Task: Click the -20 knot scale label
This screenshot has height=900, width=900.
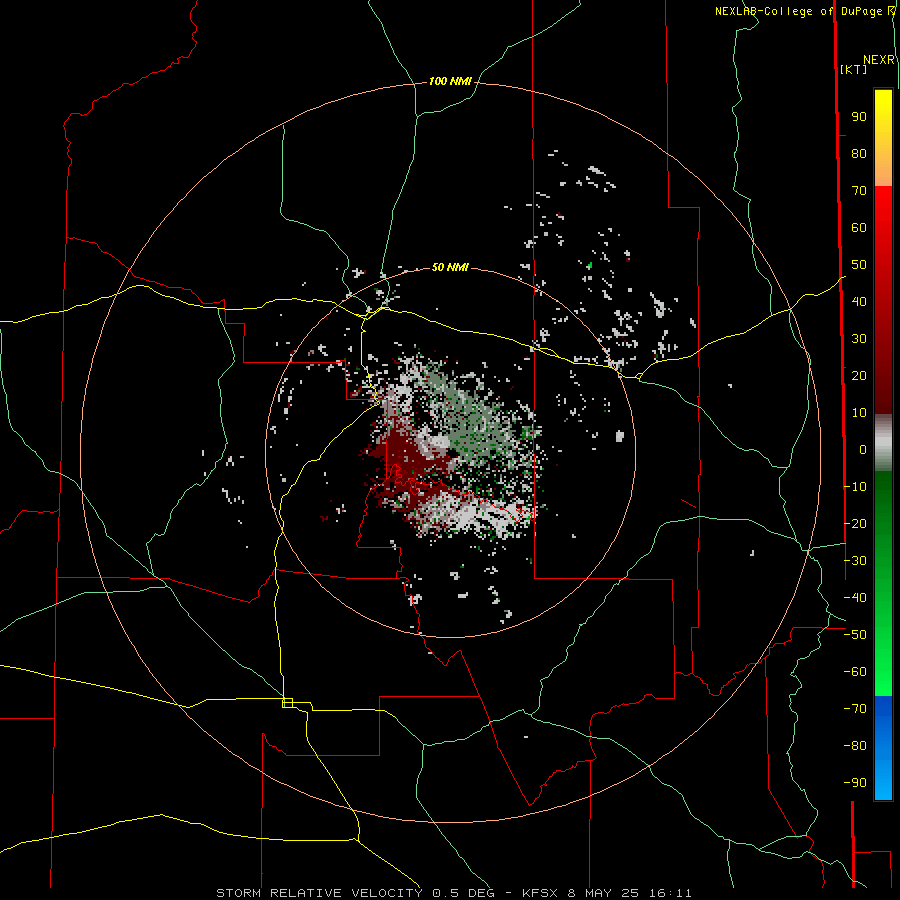Action: pos(855,523)
